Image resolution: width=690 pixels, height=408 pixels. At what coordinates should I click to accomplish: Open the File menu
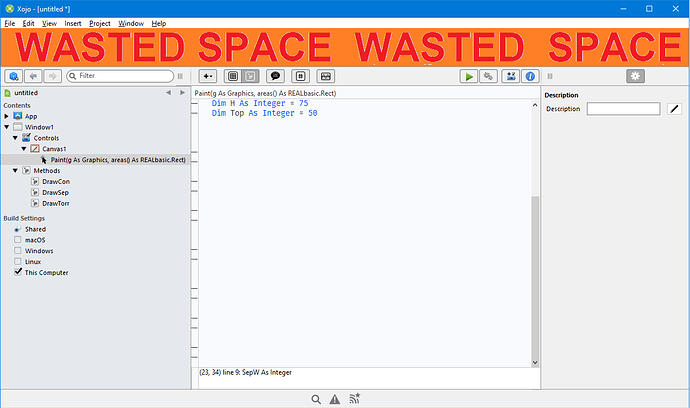coord(10,23)
